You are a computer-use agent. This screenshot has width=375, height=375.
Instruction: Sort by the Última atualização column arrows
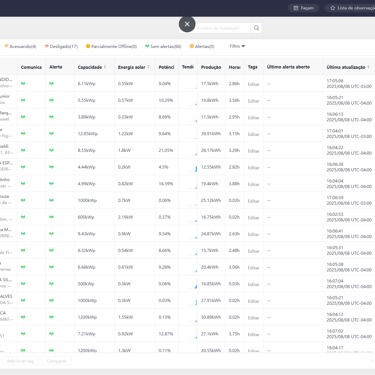[x=368, y=67]
